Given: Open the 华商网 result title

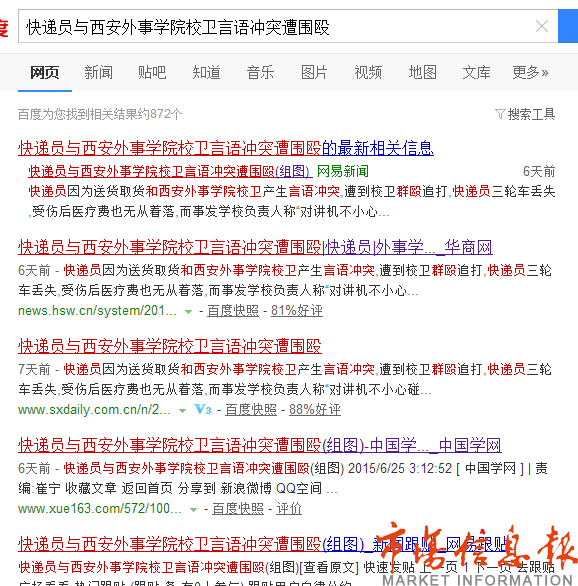Looking at the screenshot, I should [255, 247].
